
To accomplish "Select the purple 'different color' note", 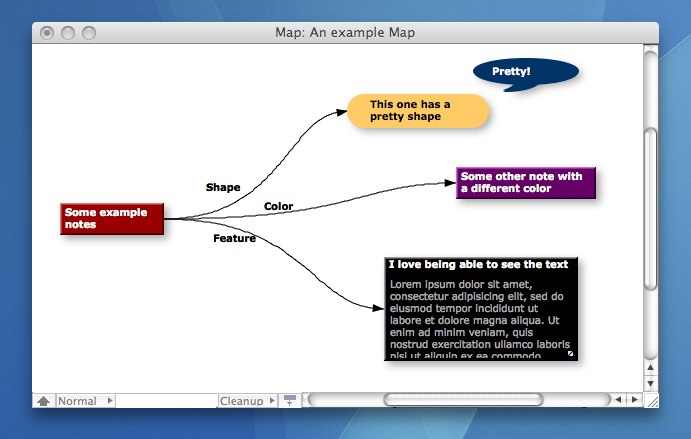I will click(526, 183).
